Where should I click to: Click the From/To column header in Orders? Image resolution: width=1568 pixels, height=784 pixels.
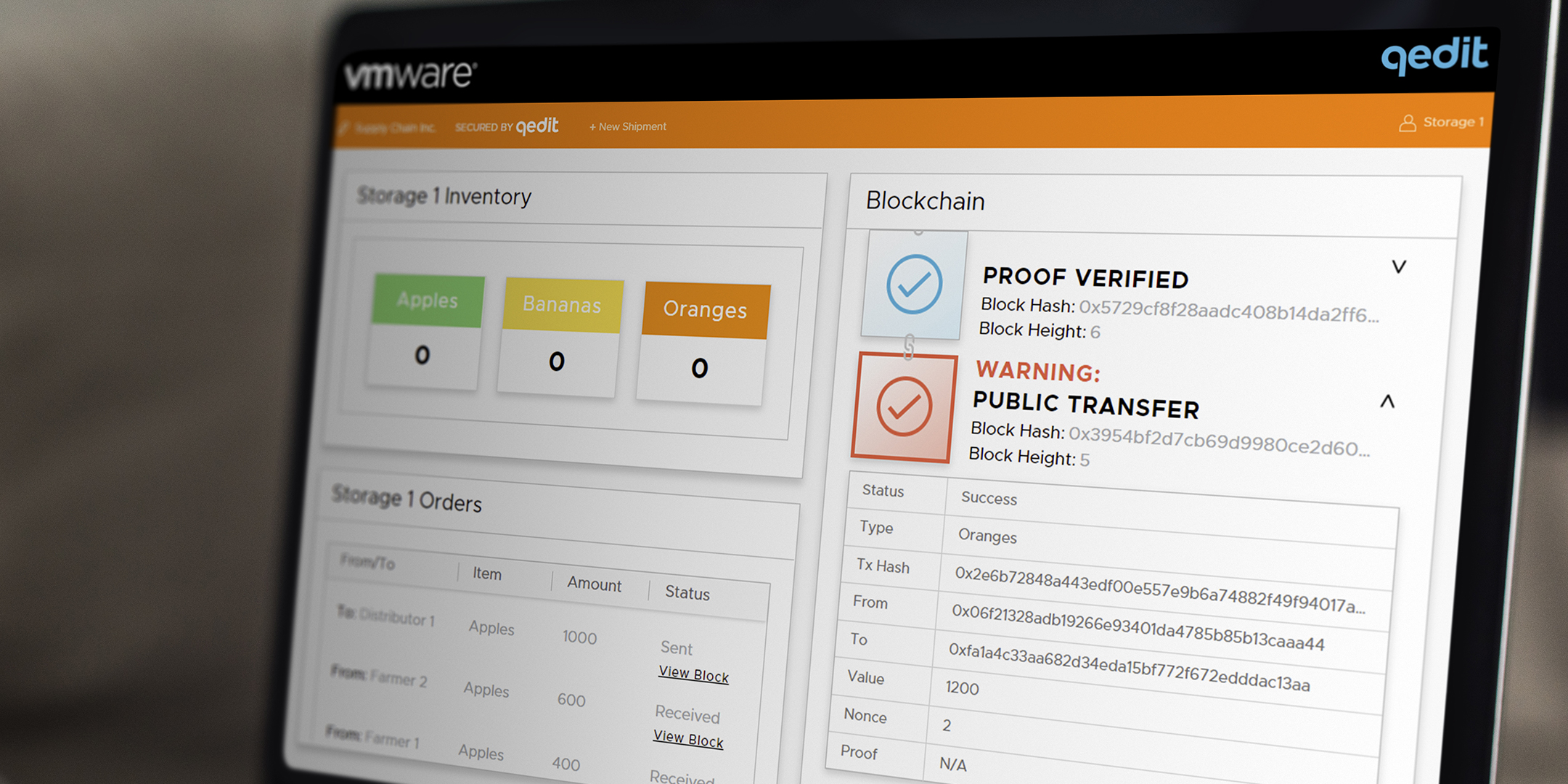tap(367, 562)
